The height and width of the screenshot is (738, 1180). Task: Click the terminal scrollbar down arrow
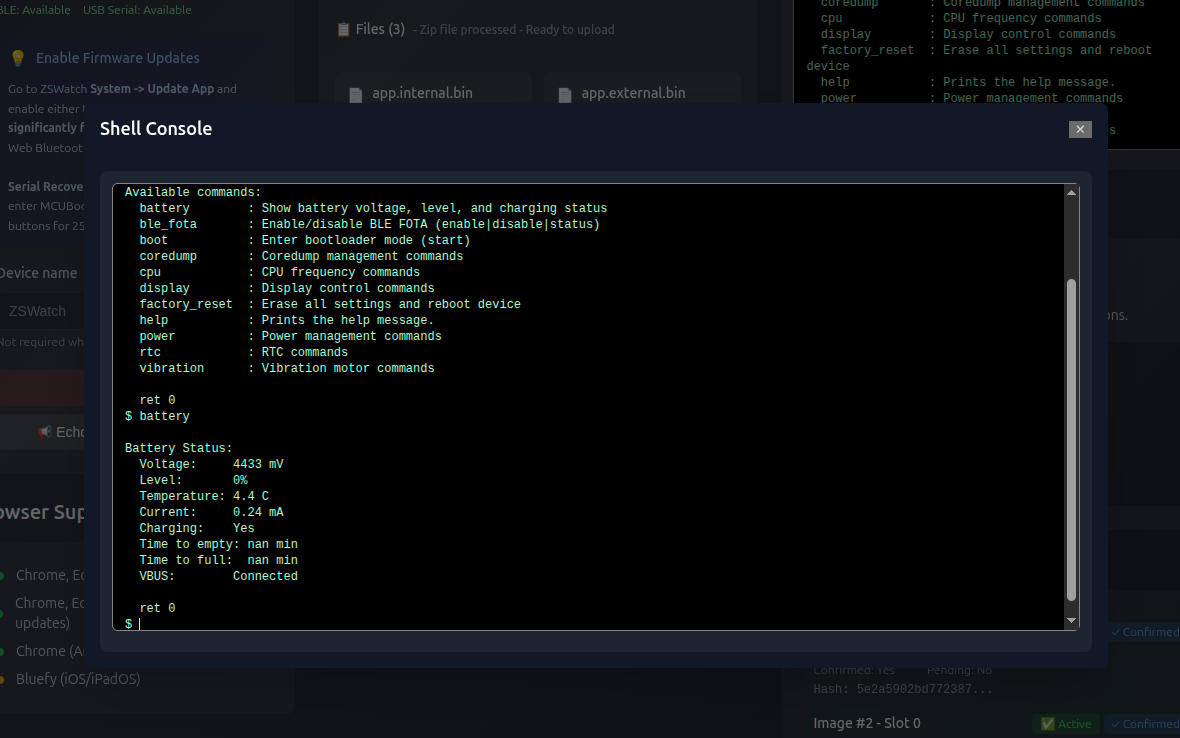tap(1072, 621)
